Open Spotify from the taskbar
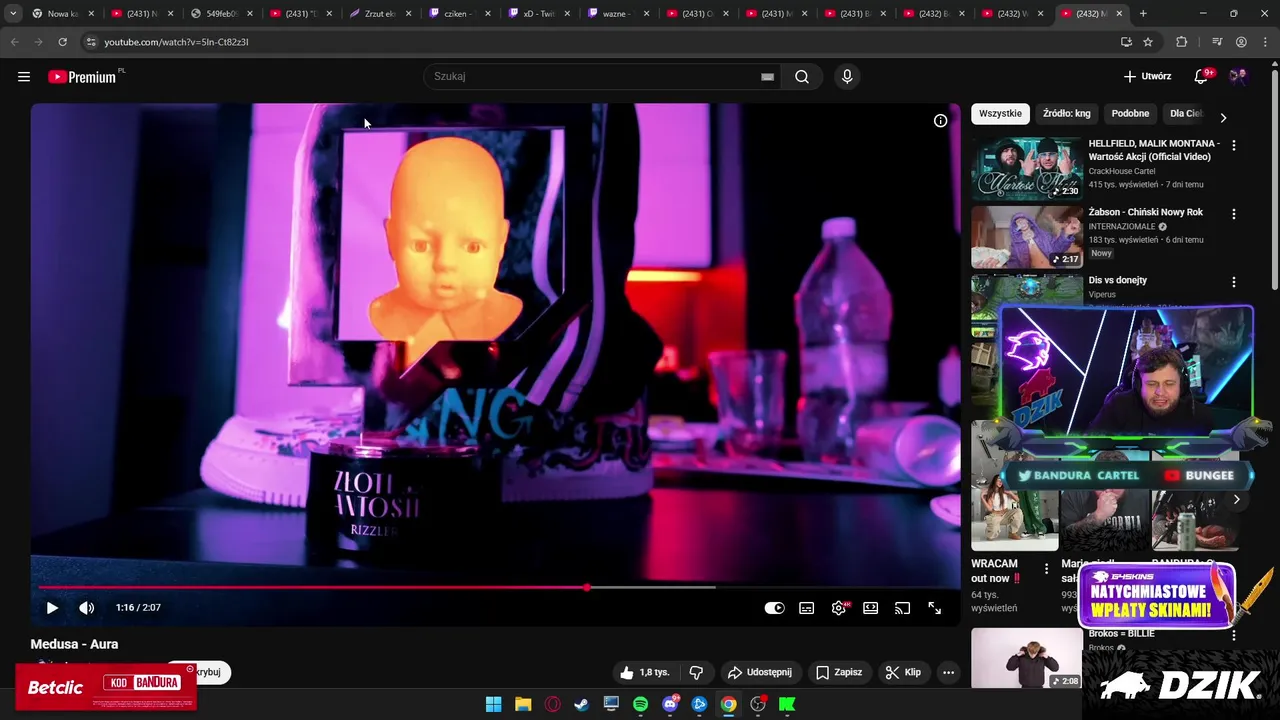The image size is (1280, 720). point(641,704)
